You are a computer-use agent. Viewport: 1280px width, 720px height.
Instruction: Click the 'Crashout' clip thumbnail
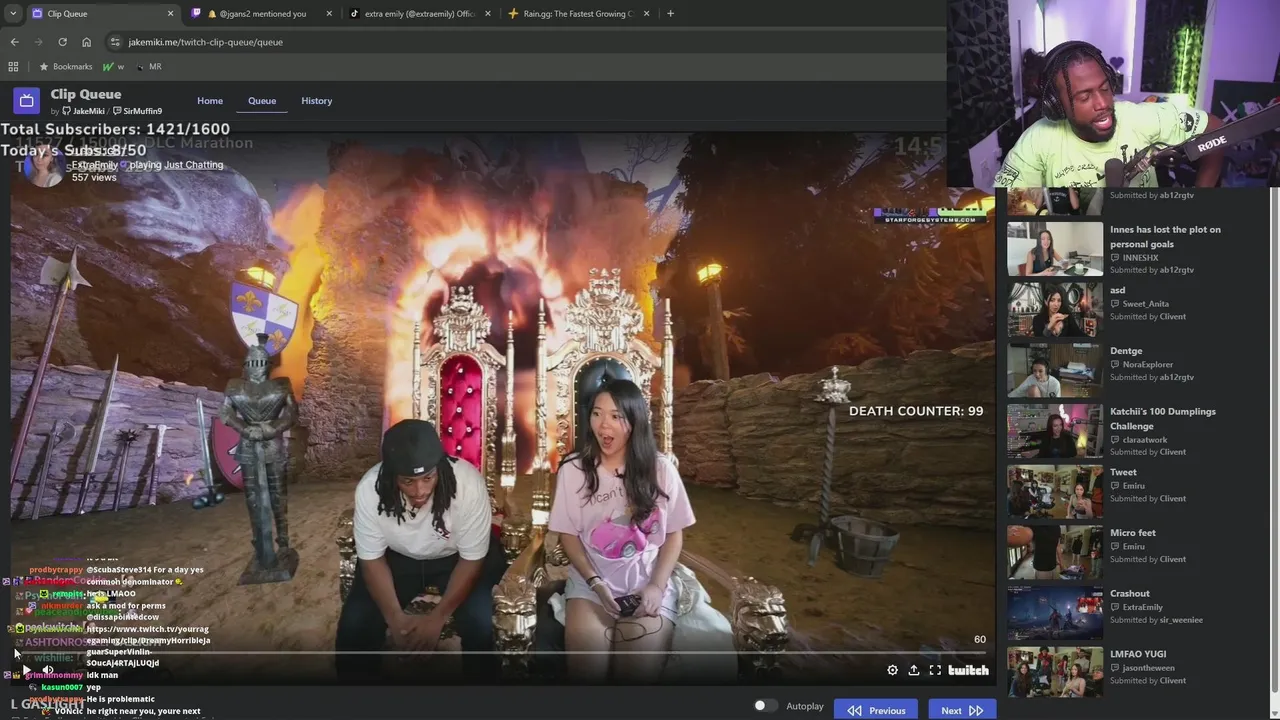point(1055,613)
